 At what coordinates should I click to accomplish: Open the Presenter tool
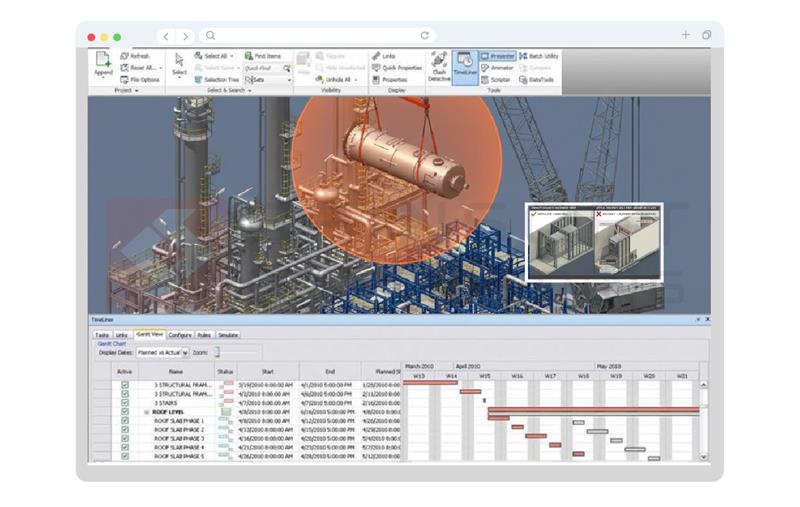[497, 56]
